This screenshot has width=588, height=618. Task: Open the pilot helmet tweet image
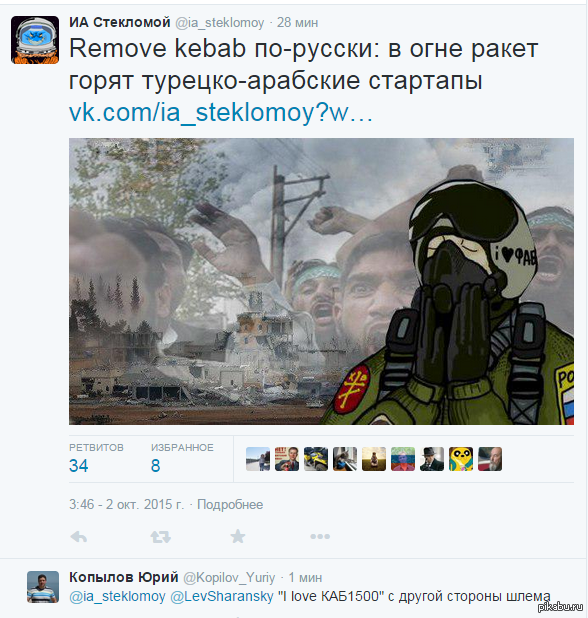(321, 281)
